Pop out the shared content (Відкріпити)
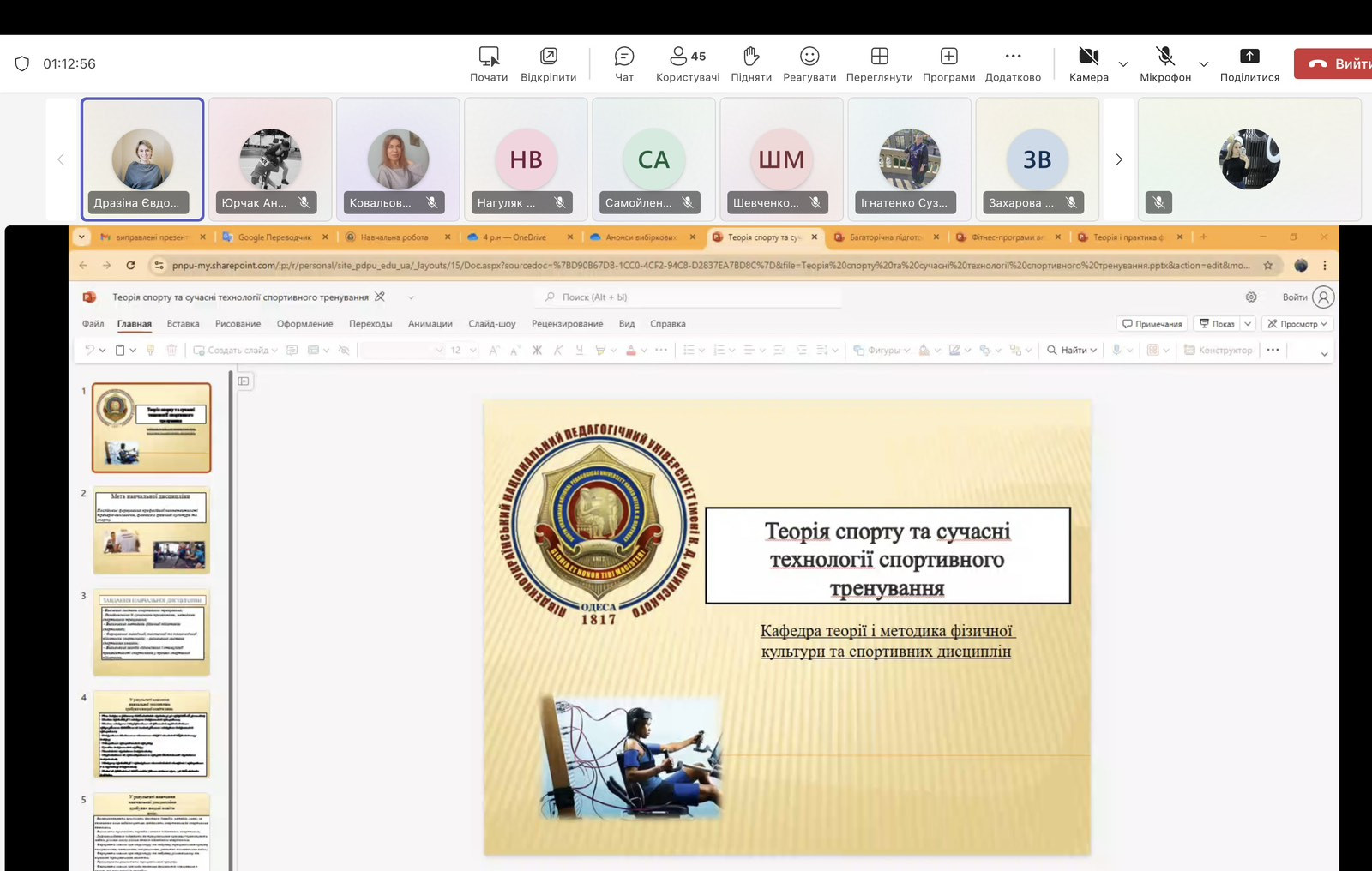Viewport: 1372px width, 871px height. [x=548, y=64]
